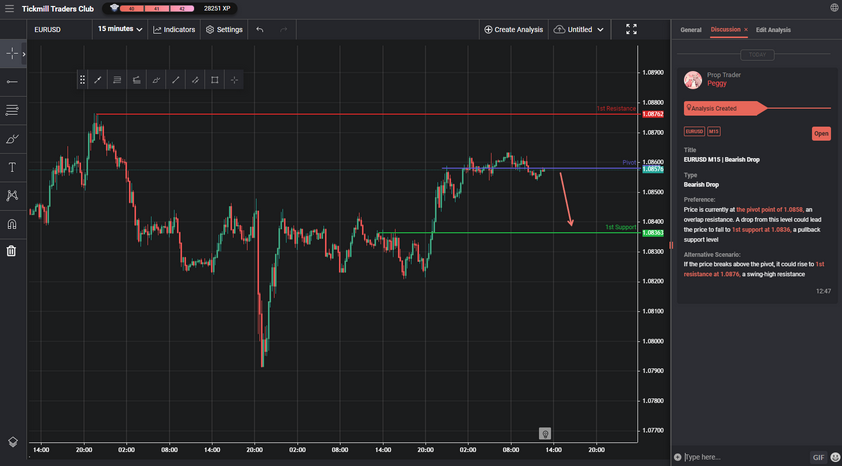The height and width of the screenshot is (466, 842).
Task: Toggle the magnet snap mode
Action: 12,224
